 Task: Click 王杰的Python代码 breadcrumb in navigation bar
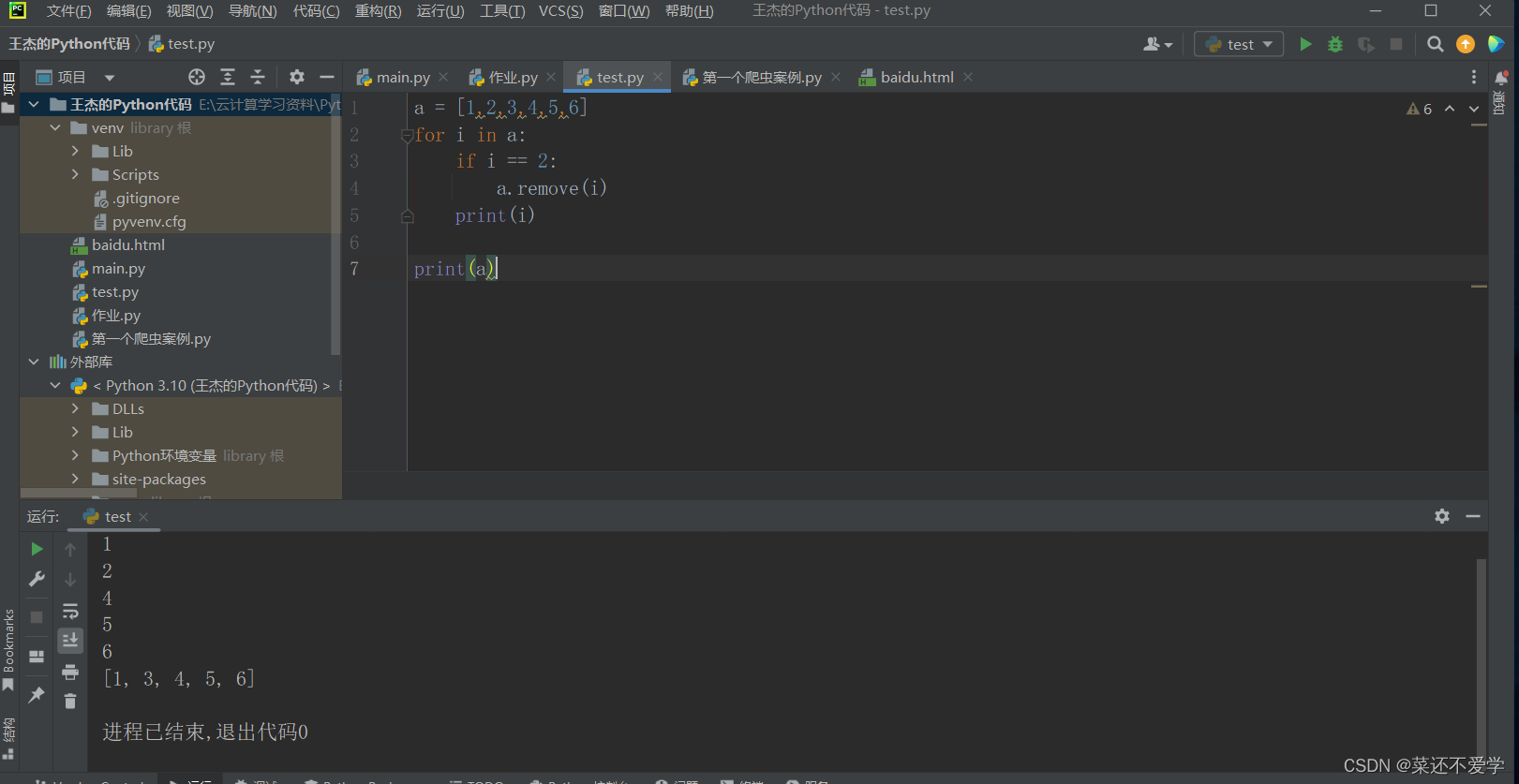click(69, 43)
